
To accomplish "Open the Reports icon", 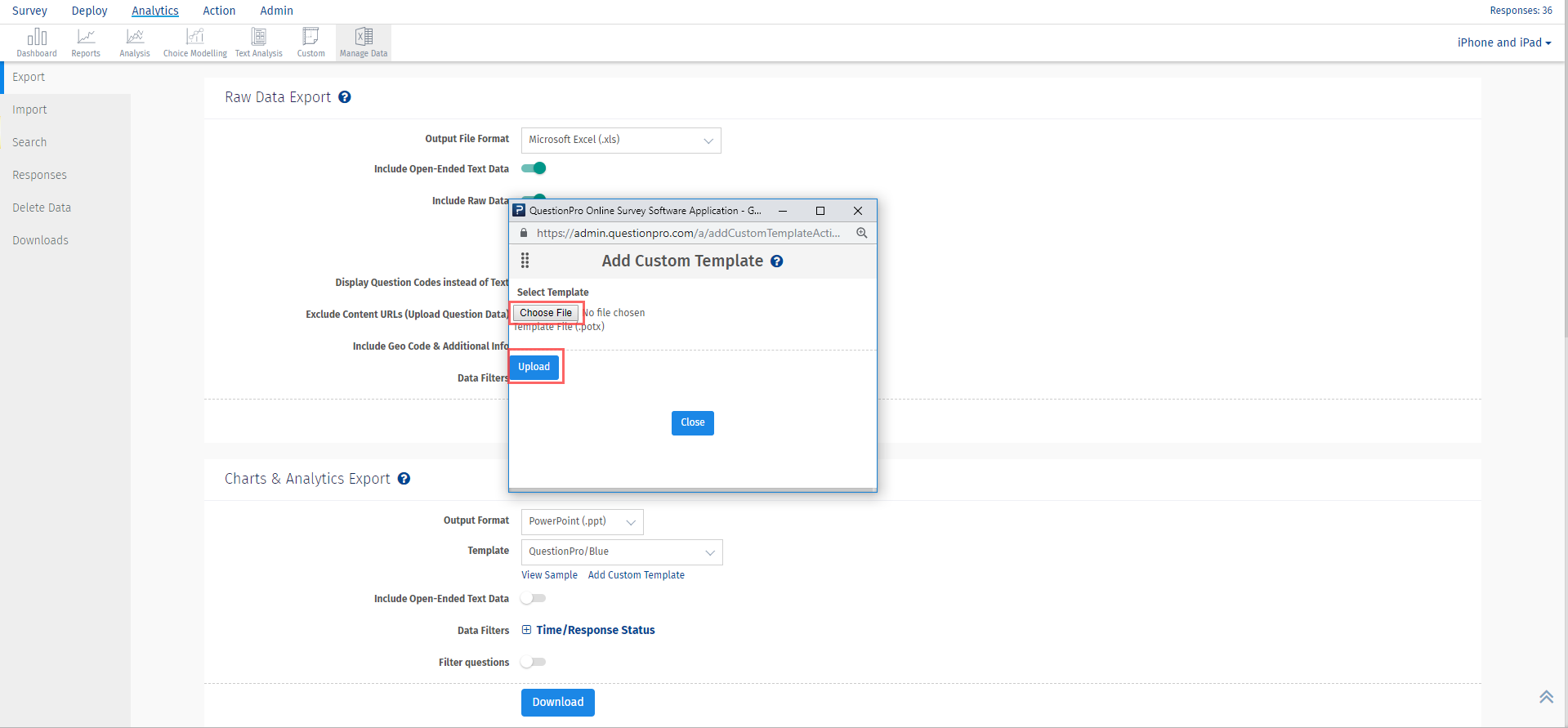I will 86,42.
